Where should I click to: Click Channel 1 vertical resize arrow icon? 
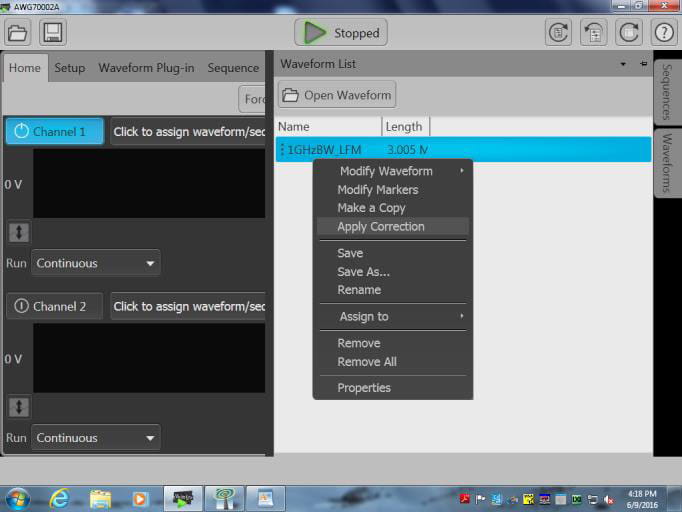click(19, 232)
